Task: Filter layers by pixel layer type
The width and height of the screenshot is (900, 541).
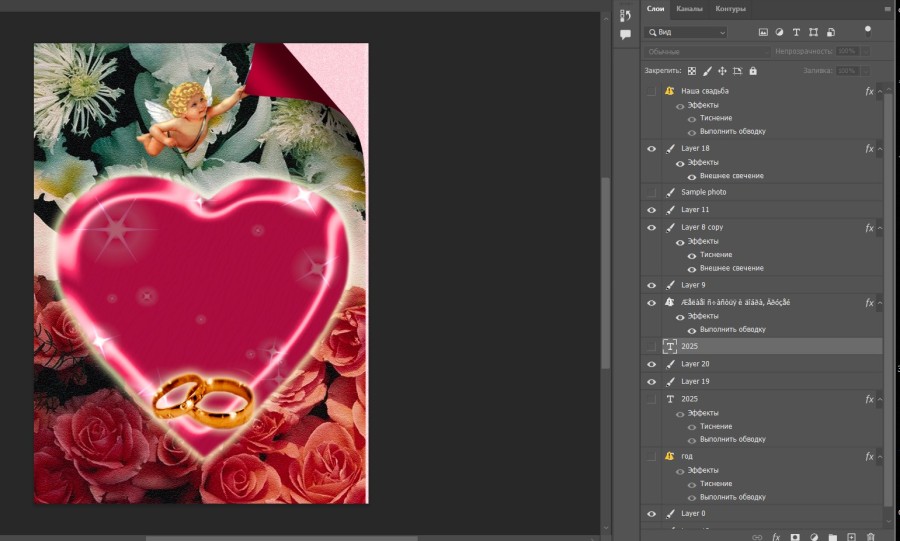Action: (763, 32)
